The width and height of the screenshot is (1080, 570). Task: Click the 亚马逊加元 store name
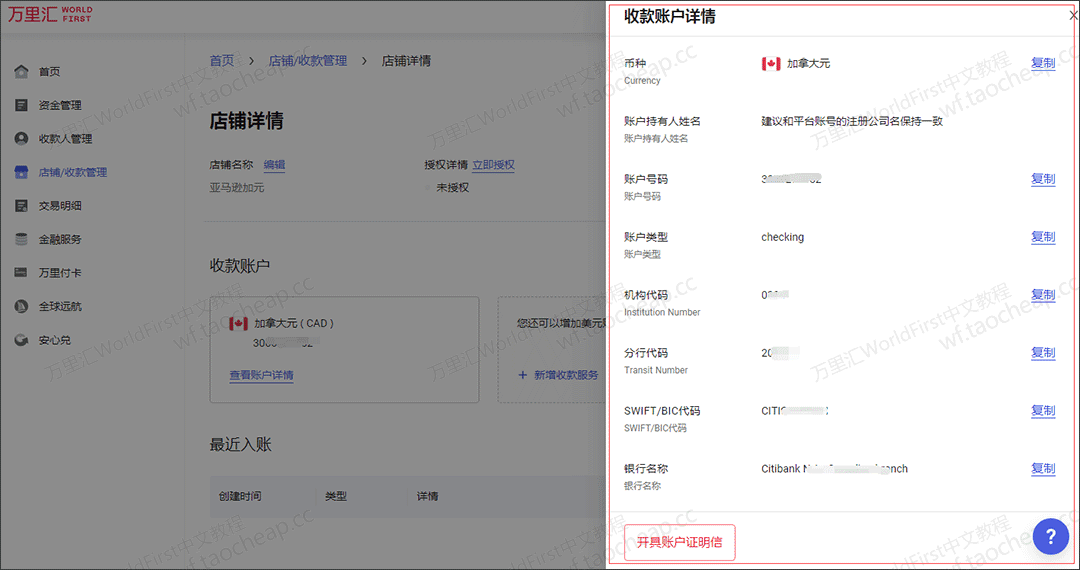pyautogui.click(x=237, y=187)
